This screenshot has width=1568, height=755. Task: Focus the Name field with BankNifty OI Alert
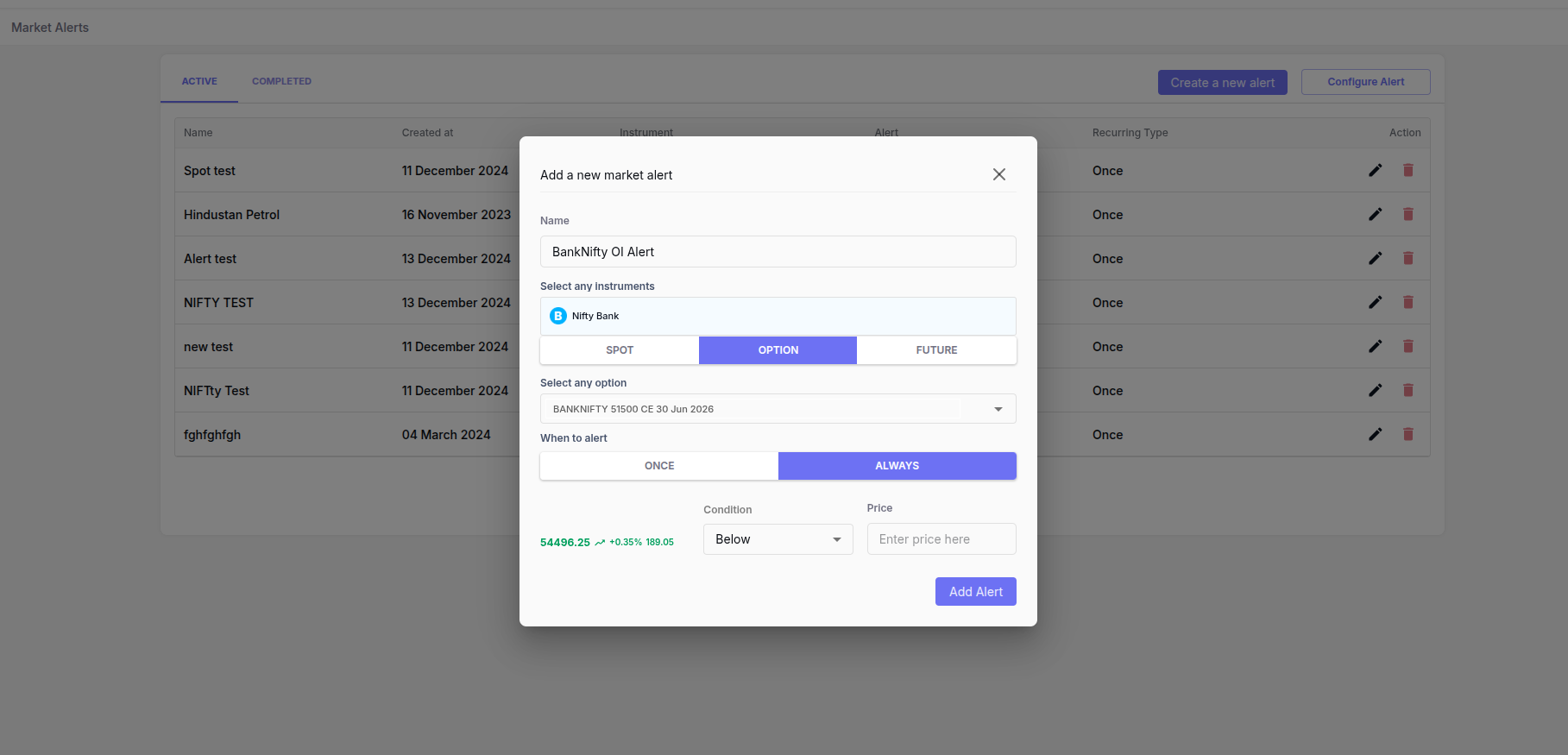click(x=778, y=252)
